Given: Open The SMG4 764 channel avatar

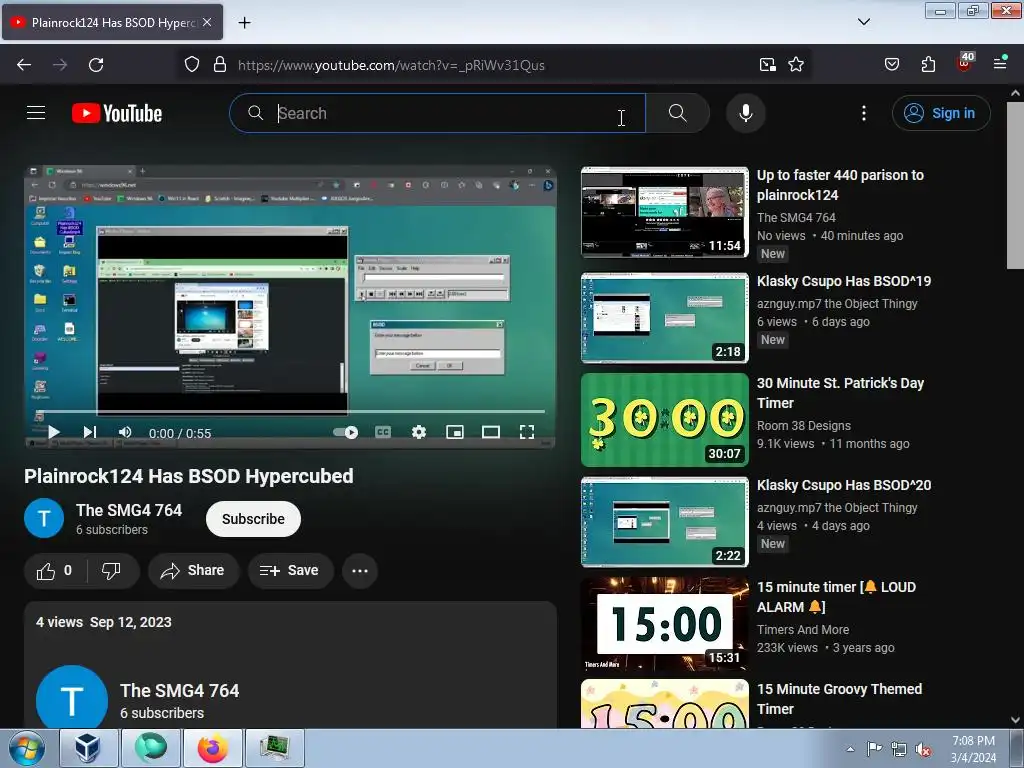Looking at the screenshot, I should click(44, 519).
